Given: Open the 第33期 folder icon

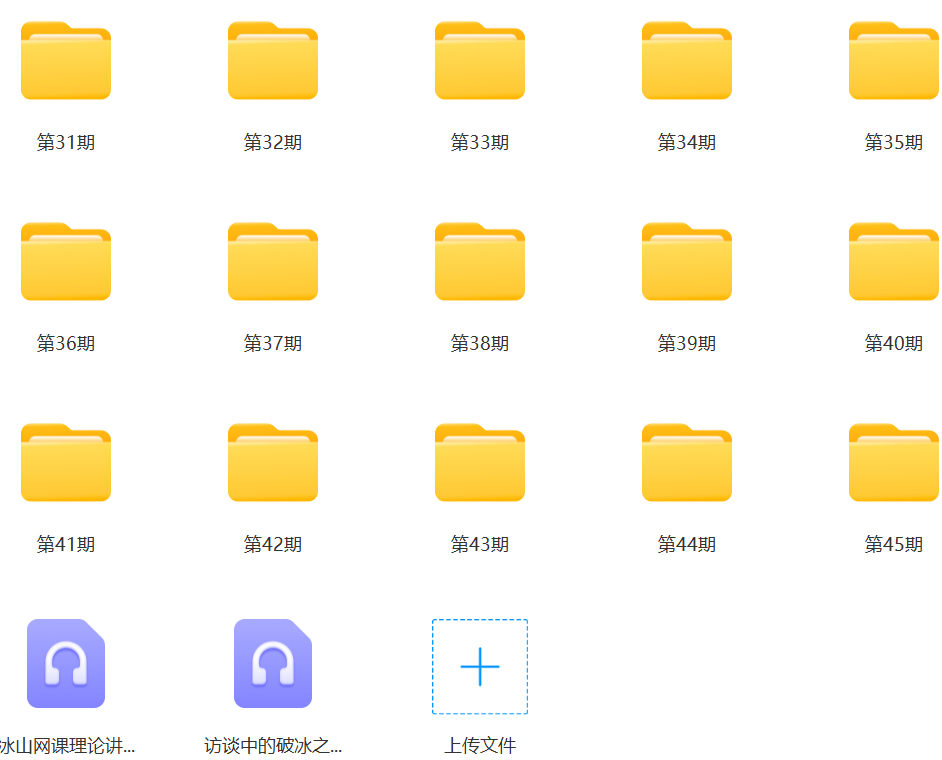Looking at the screenshot, I should tap(480, 60).
